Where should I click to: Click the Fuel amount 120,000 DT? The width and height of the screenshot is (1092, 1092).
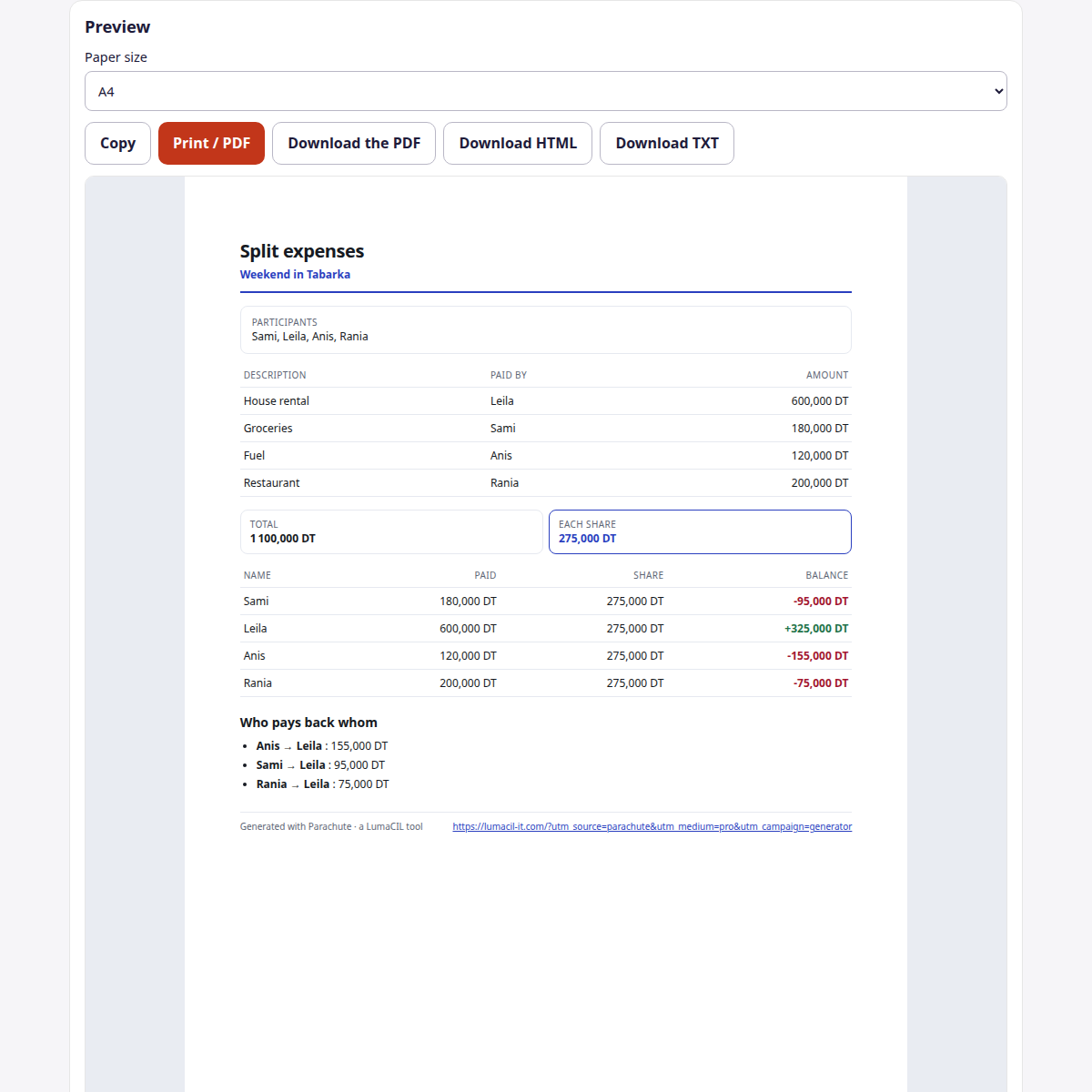820,455
